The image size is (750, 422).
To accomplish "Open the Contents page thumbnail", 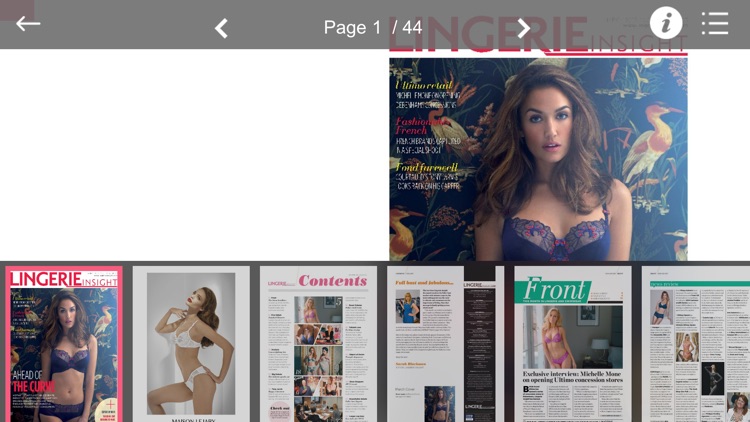I will [x=318, y=344].
